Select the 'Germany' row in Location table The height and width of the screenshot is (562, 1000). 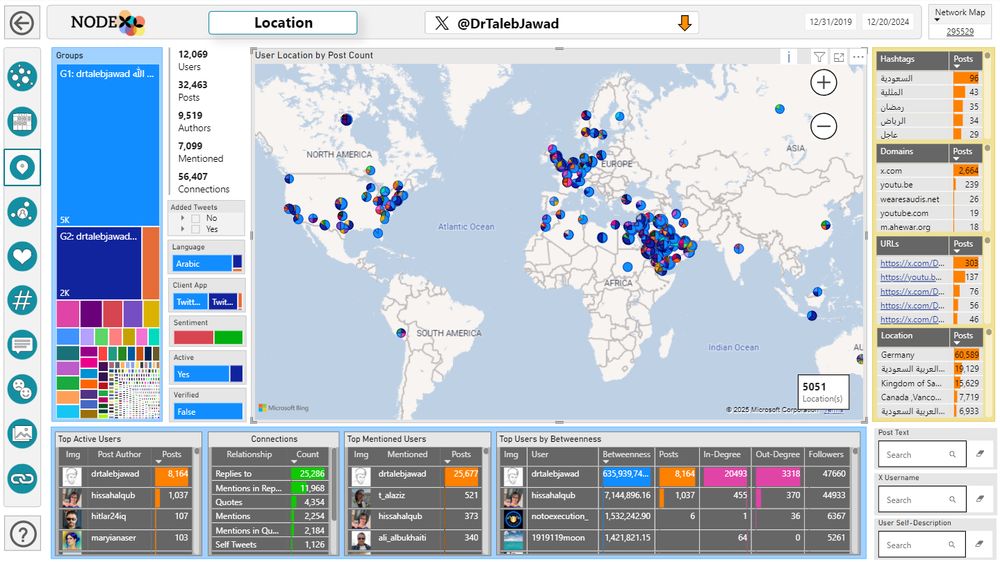929,355
